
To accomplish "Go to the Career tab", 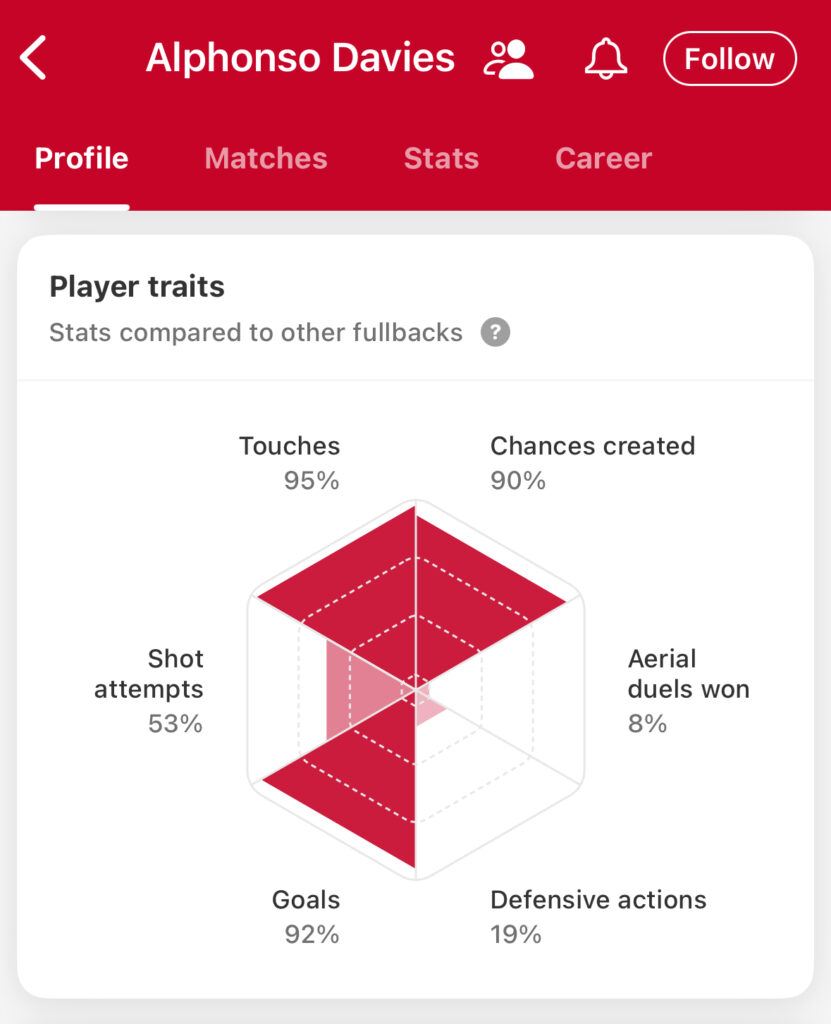I will click(x=604, y=159).
